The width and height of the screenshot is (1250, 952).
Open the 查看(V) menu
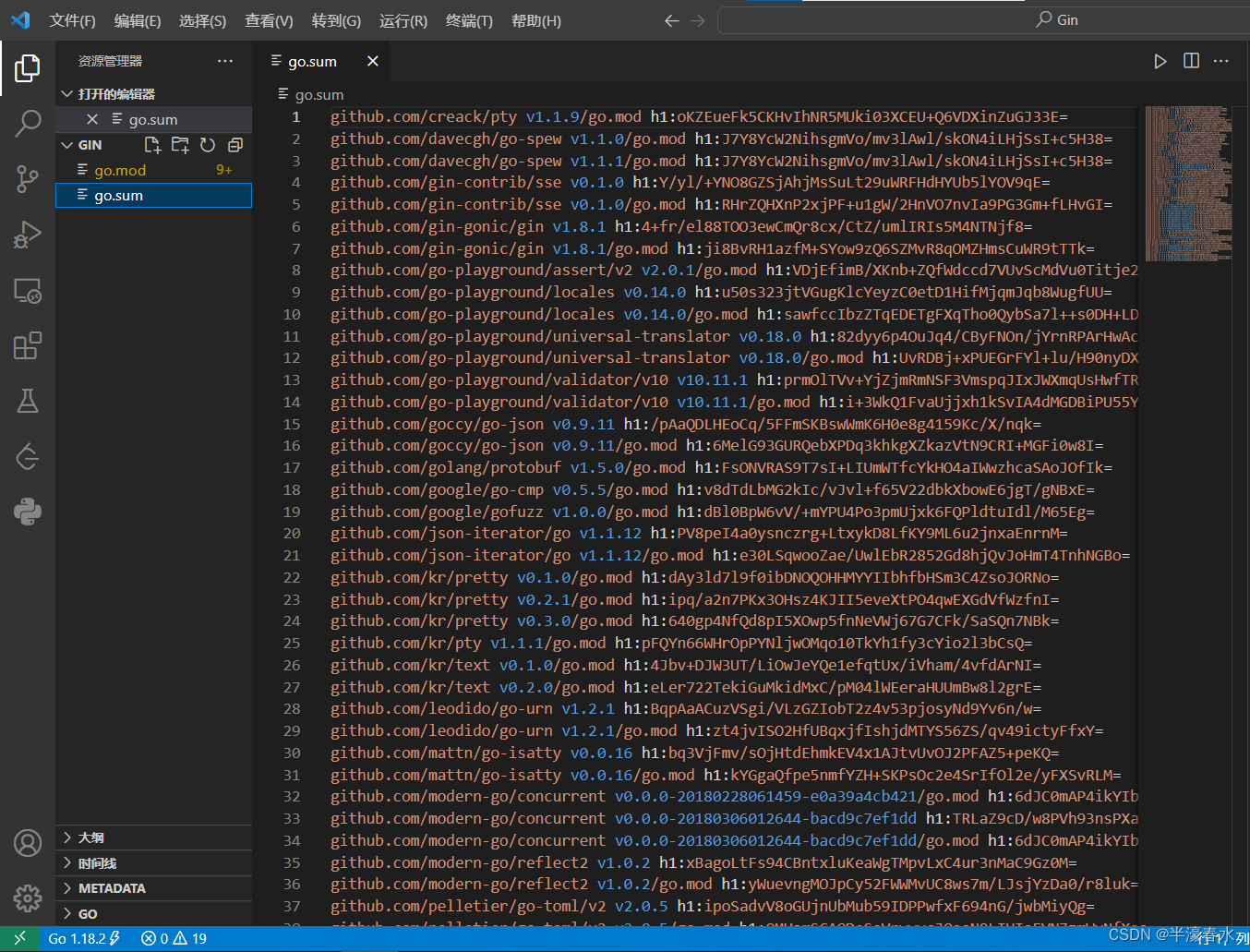[269, 20]
